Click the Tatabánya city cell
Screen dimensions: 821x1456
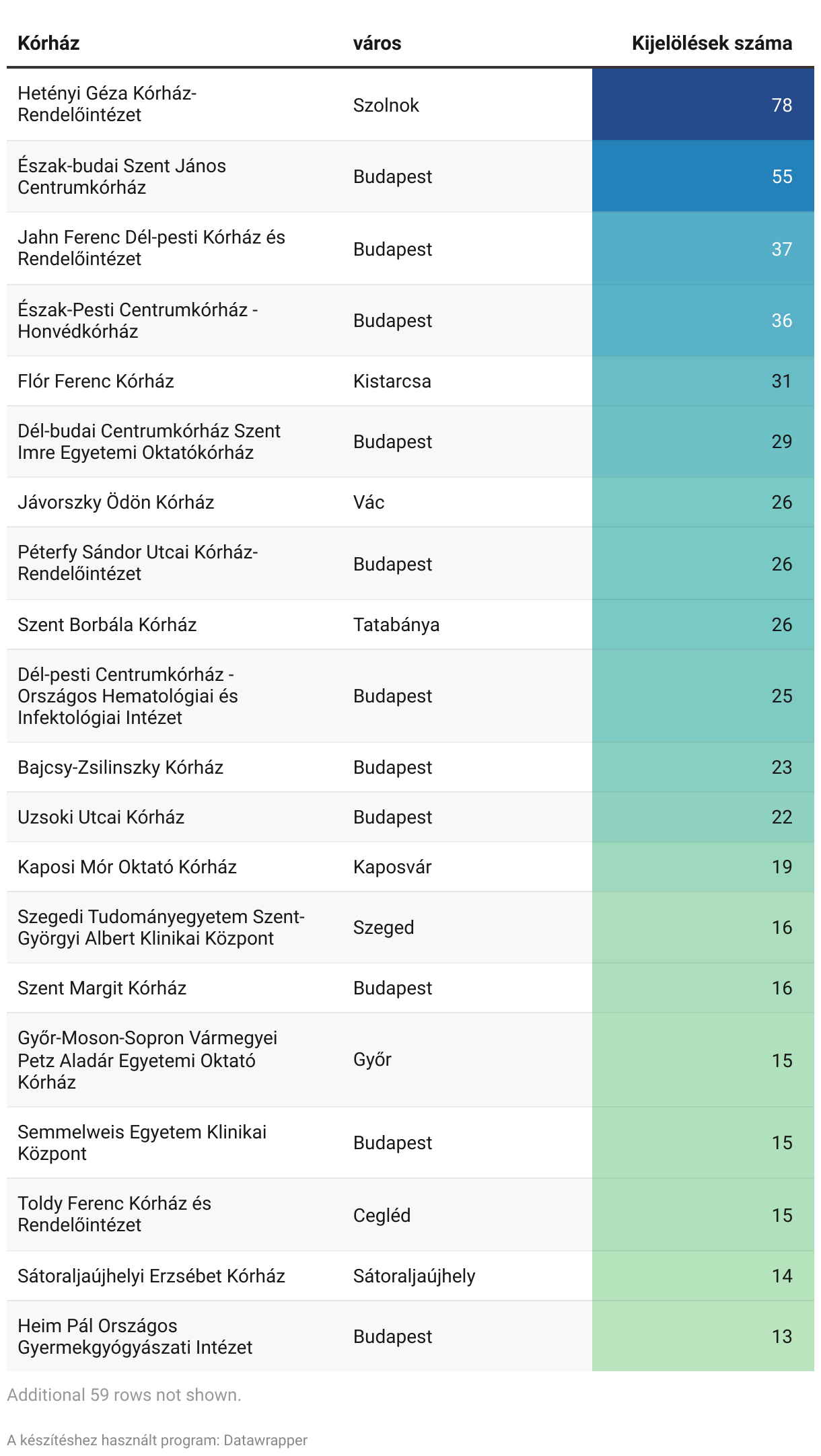(x=396, y=625)
